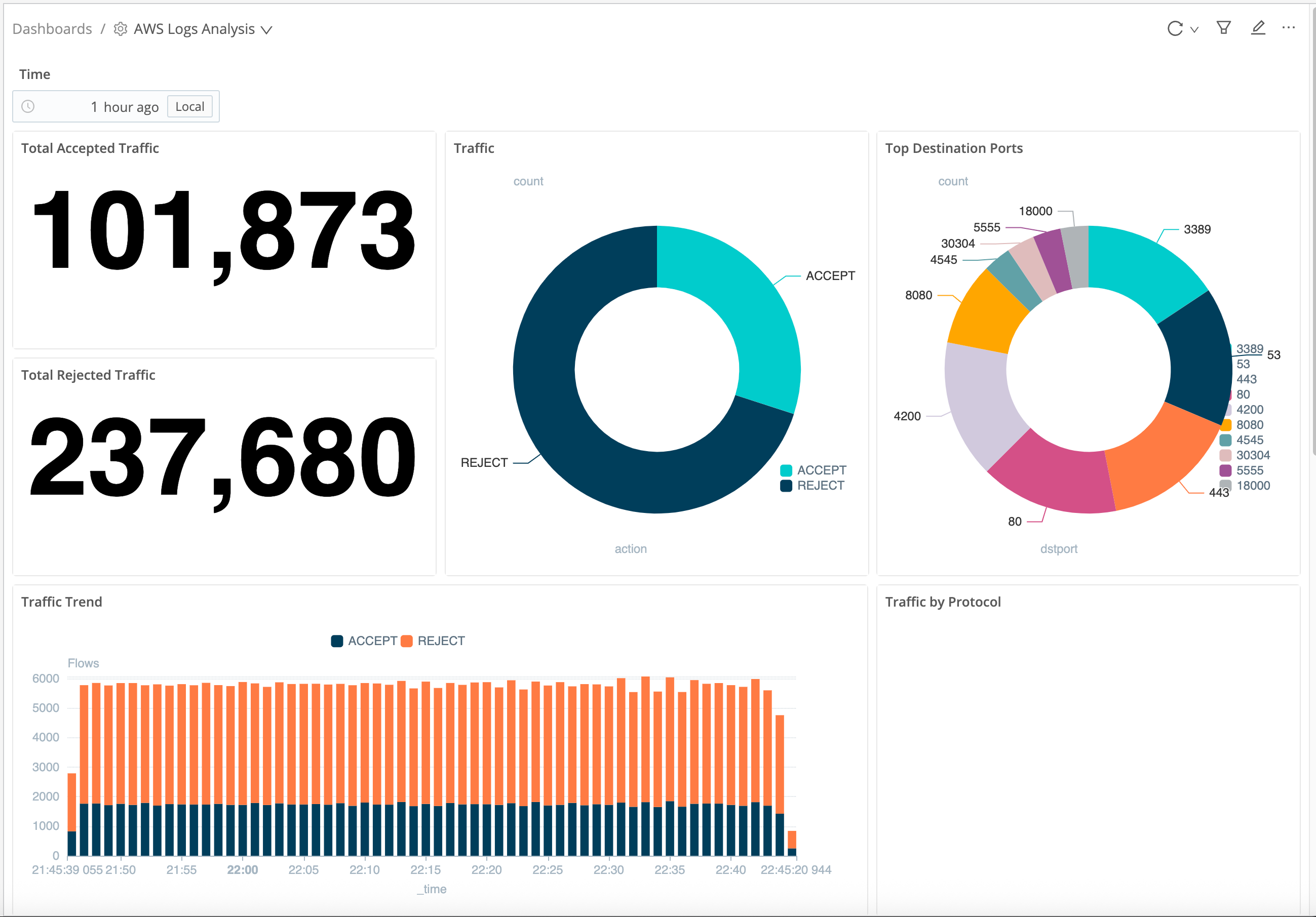Image resolution: width=1316 pixels, height=917 pixels.
Task: Open dashboard settings via the gear icon
Action: (x=120, y=29)
